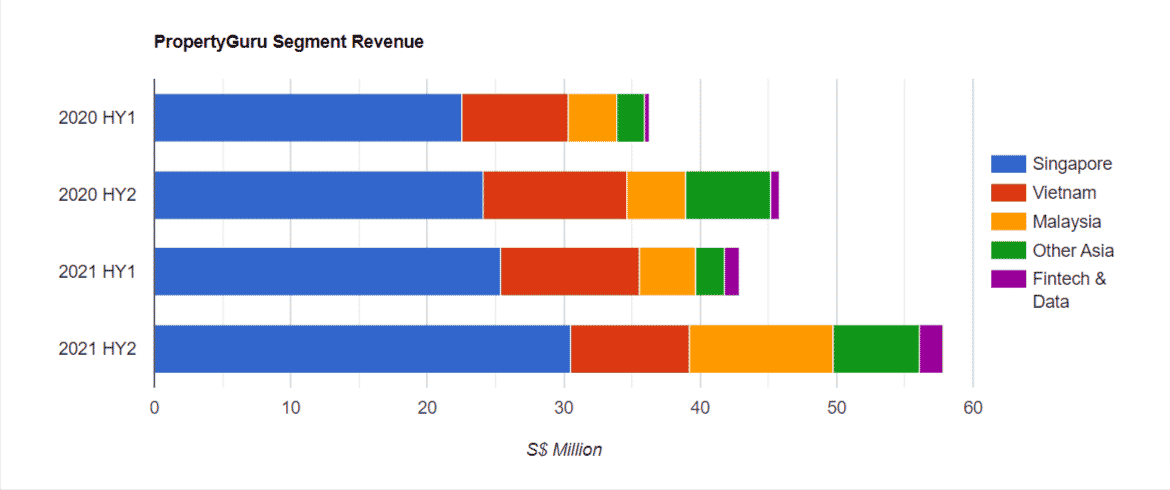This screenshot has width=1170, height=490.
Task: Click the Fintech & Data bar segment for 2021 HY1
Action: click(732, 271)
